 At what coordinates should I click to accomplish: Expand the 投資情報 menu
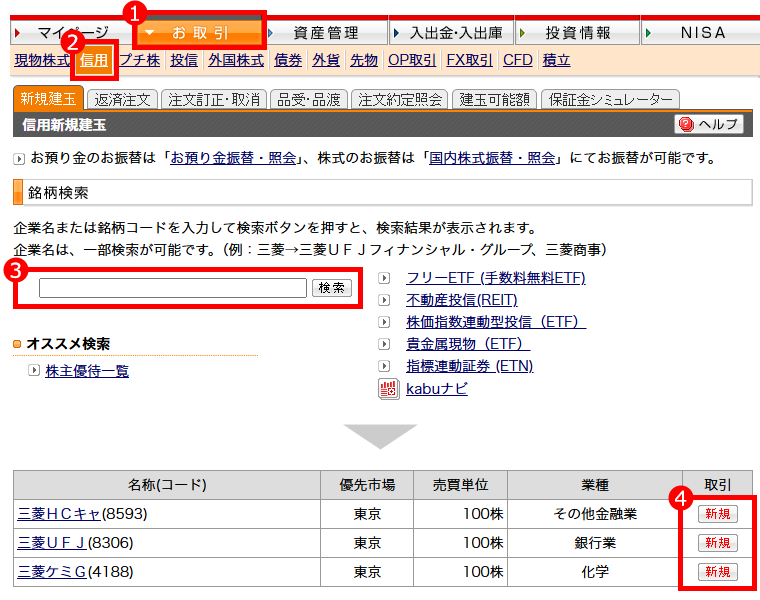[x=576, y=32]
